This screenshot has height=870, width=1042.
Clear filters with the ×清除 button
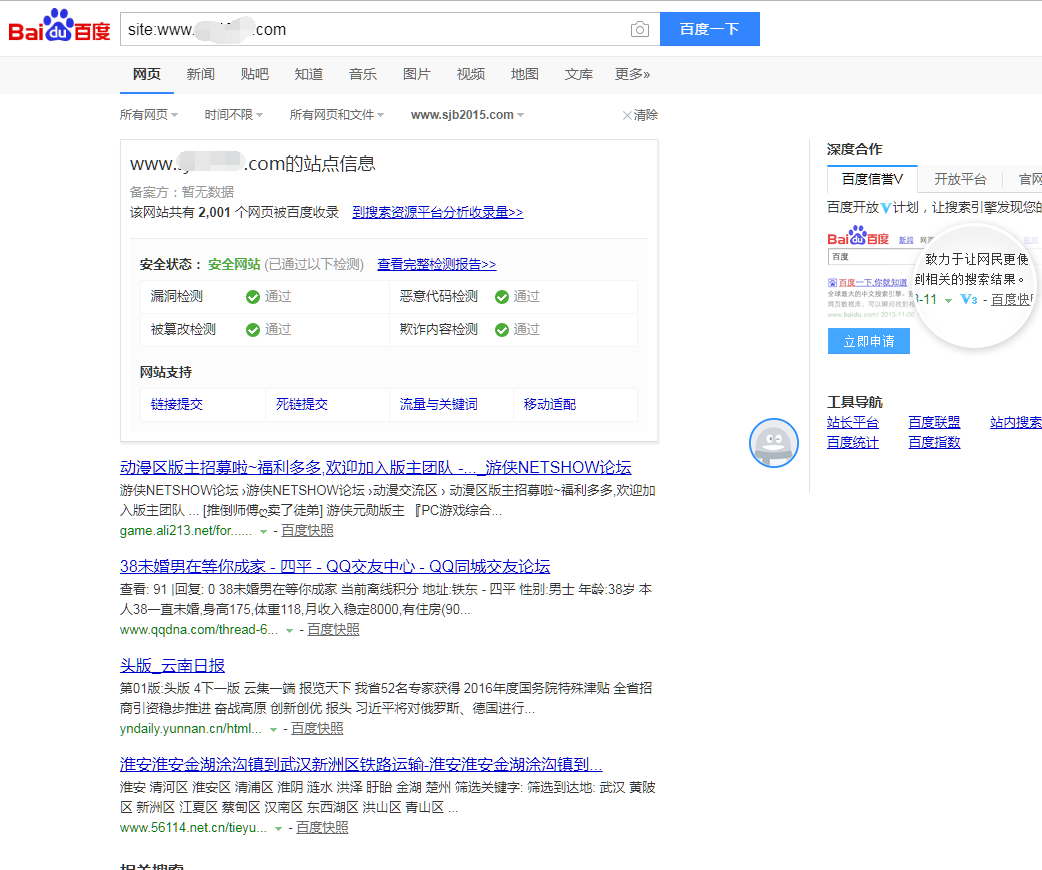(640, 115)
